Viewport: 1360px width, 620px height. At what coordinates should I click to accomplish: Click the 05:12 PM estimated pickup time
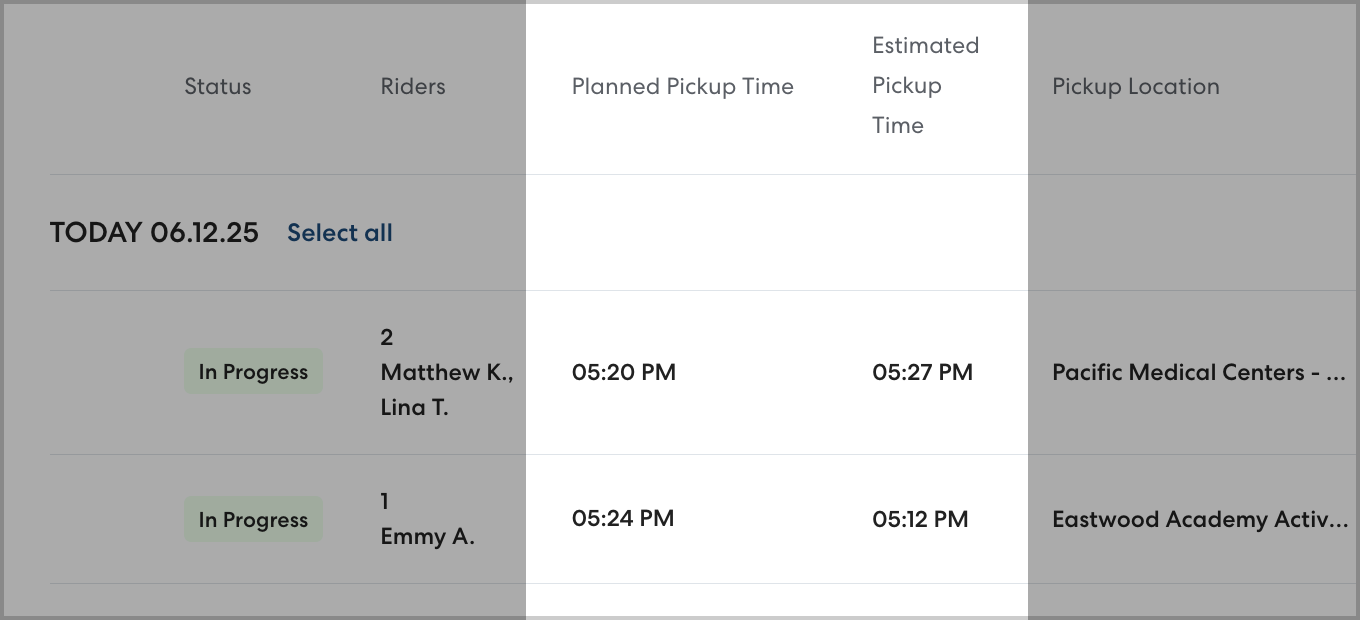920,520
